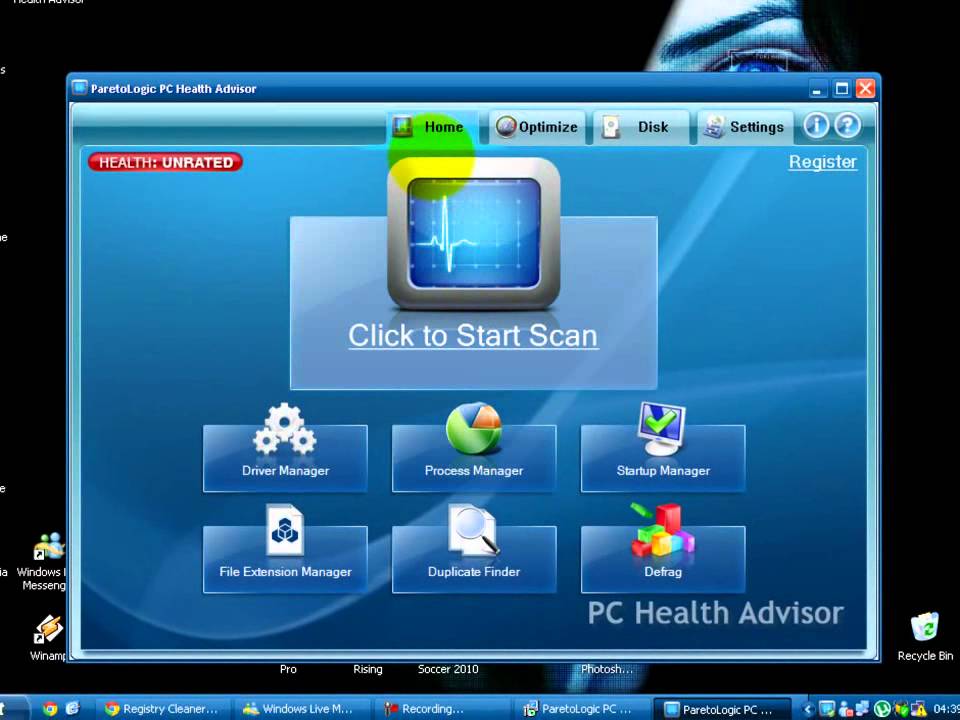Click the heart monitor scan icon
Viewport: 960px width, 720px height.
pos(474,234)
